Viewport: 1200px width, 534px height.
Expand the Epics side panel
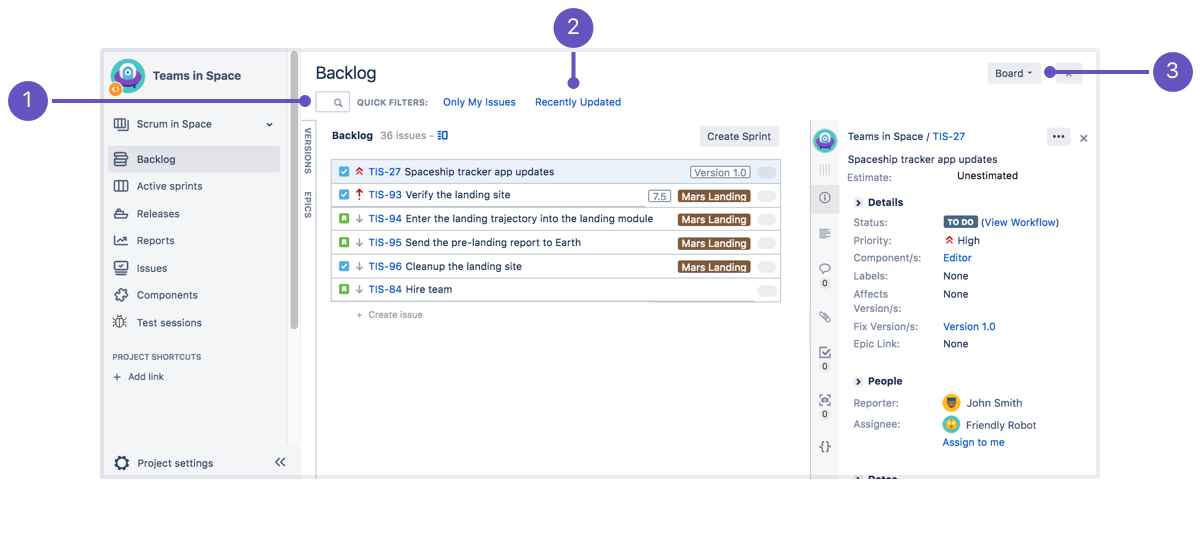tap(308, 204)
